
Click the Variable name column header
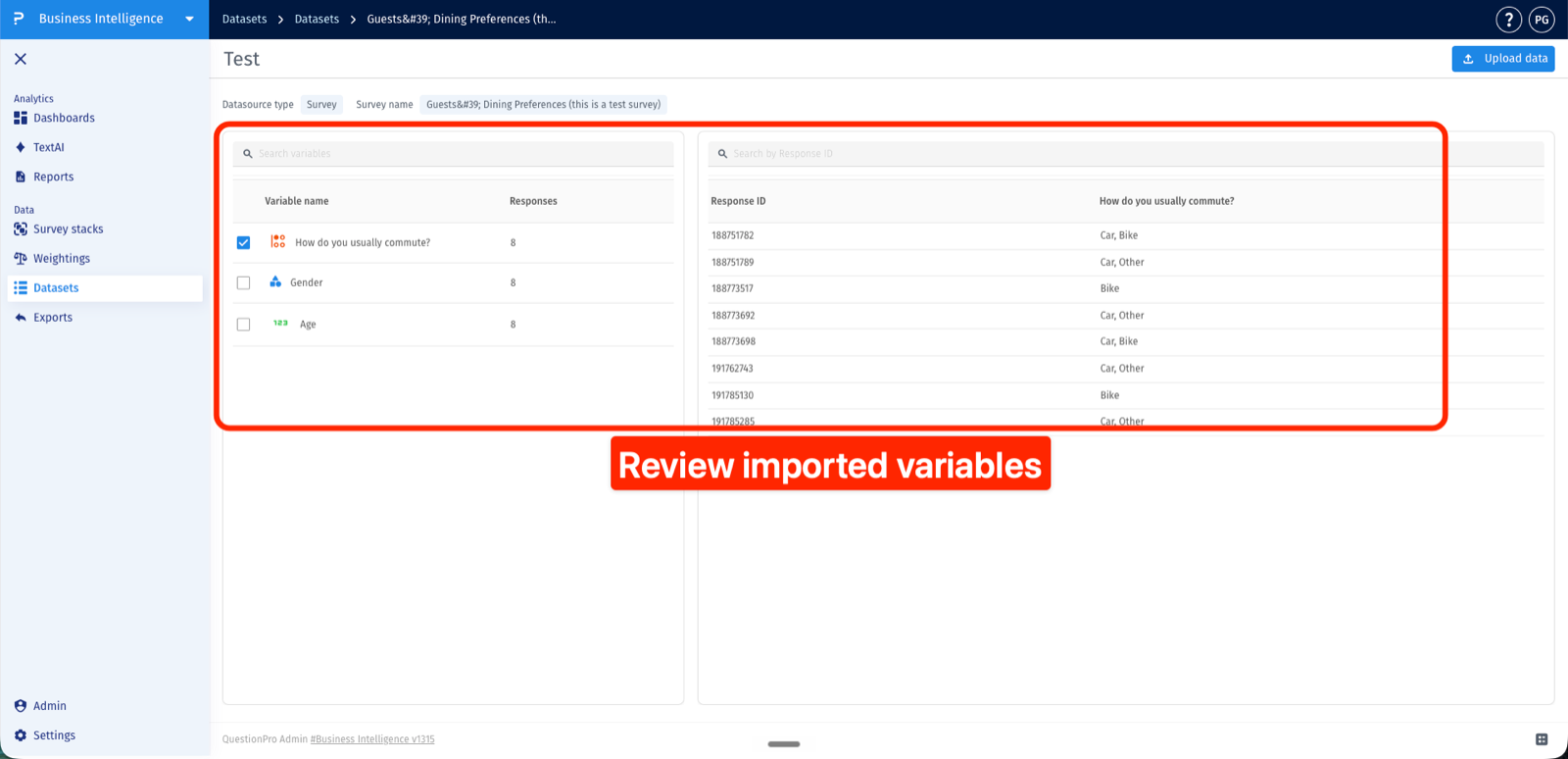296,201
